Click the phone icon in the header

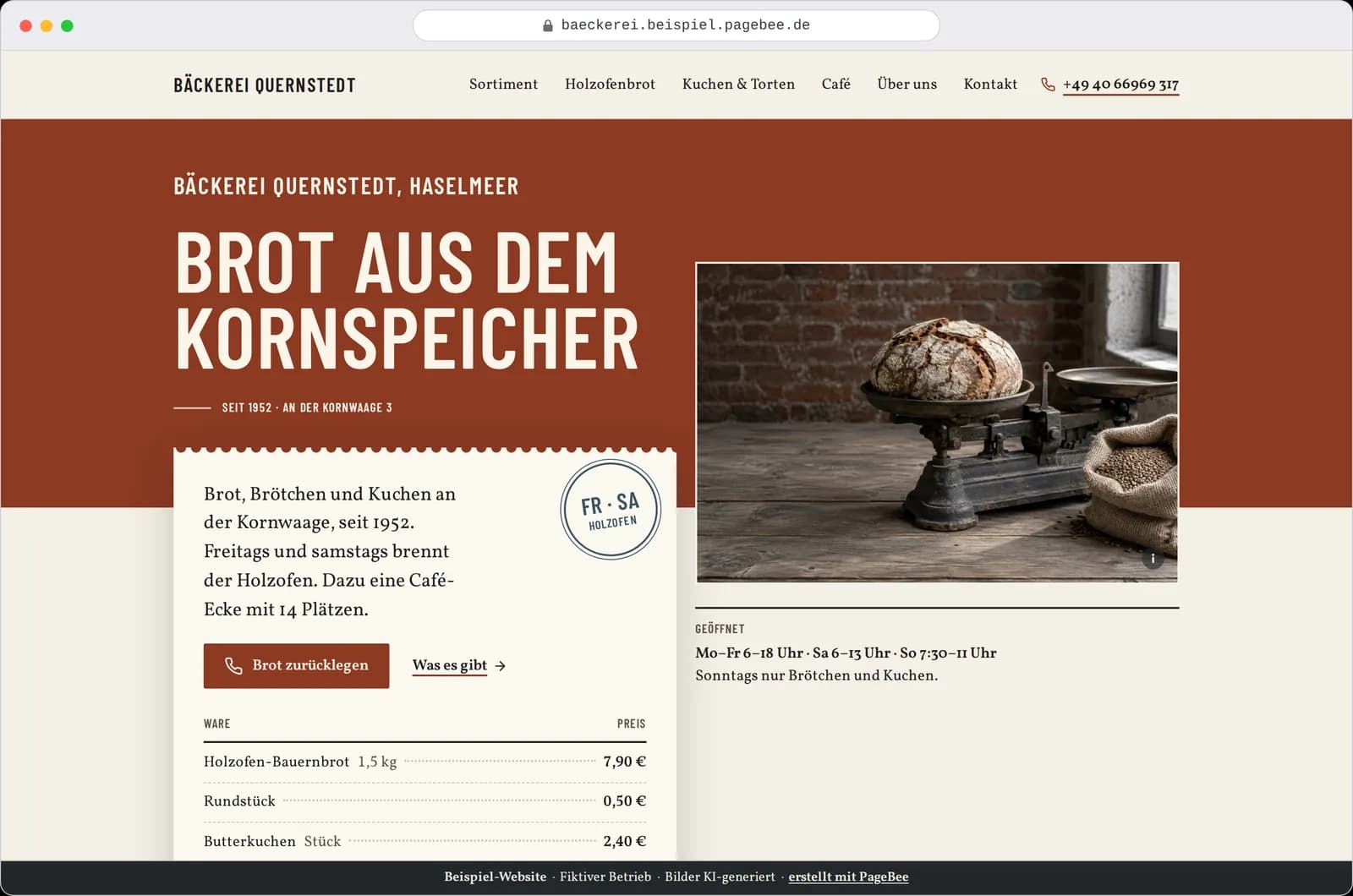tap(1048, 85)
